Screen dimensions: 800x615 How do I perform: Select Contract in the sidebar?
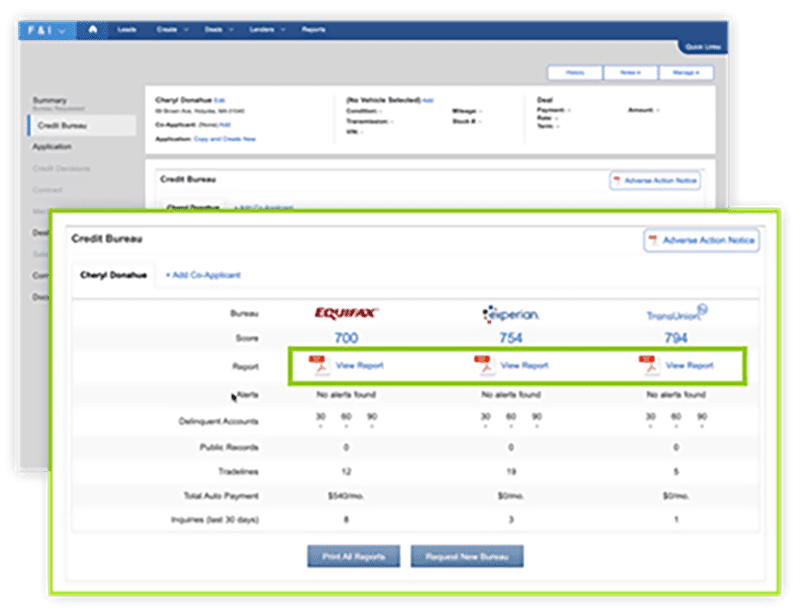(47, 190)
